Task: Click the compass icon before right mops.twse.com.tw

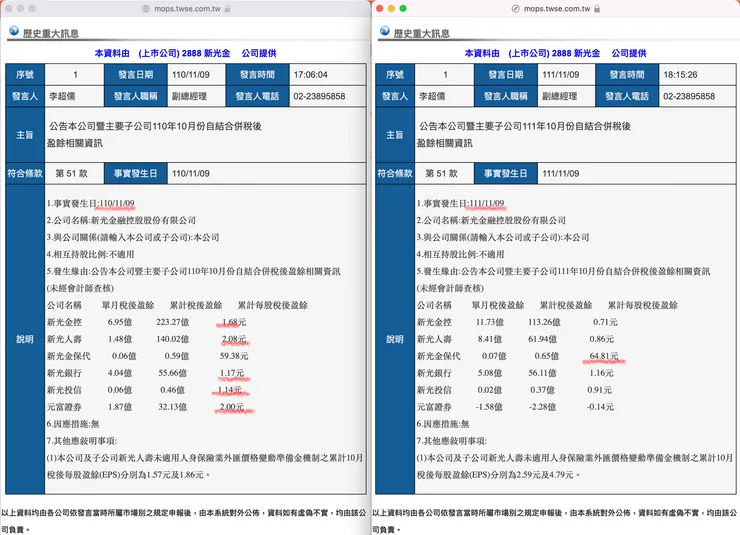Action: (x=516, y=8)
